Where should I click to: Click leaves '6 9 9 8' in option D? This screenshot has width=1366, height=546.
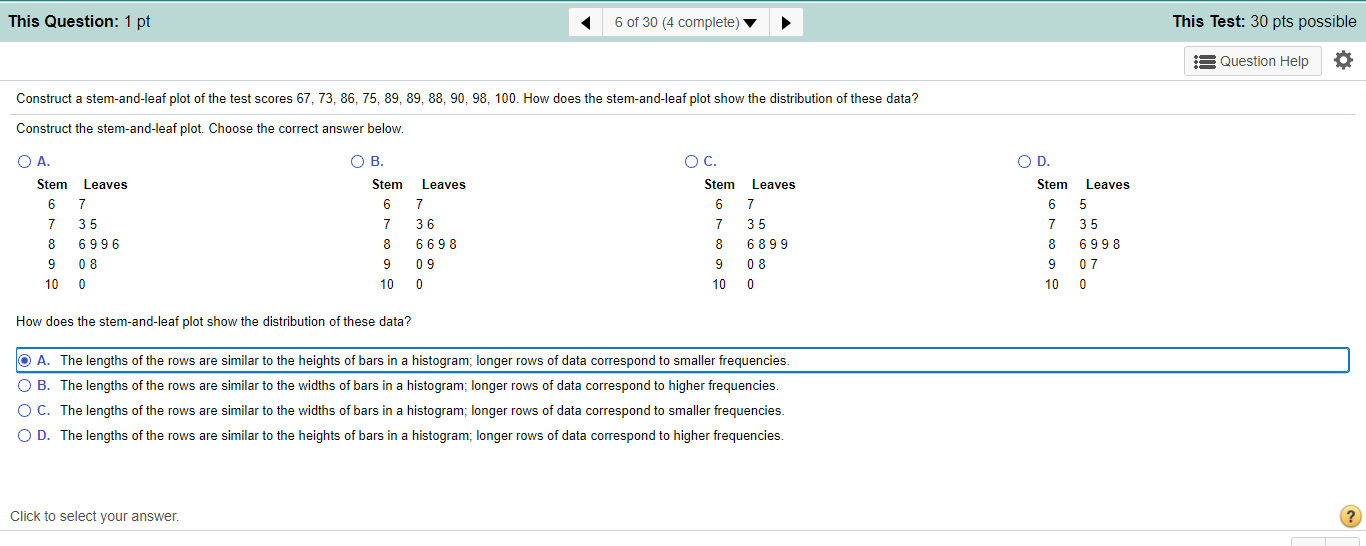click(1100, 244)
